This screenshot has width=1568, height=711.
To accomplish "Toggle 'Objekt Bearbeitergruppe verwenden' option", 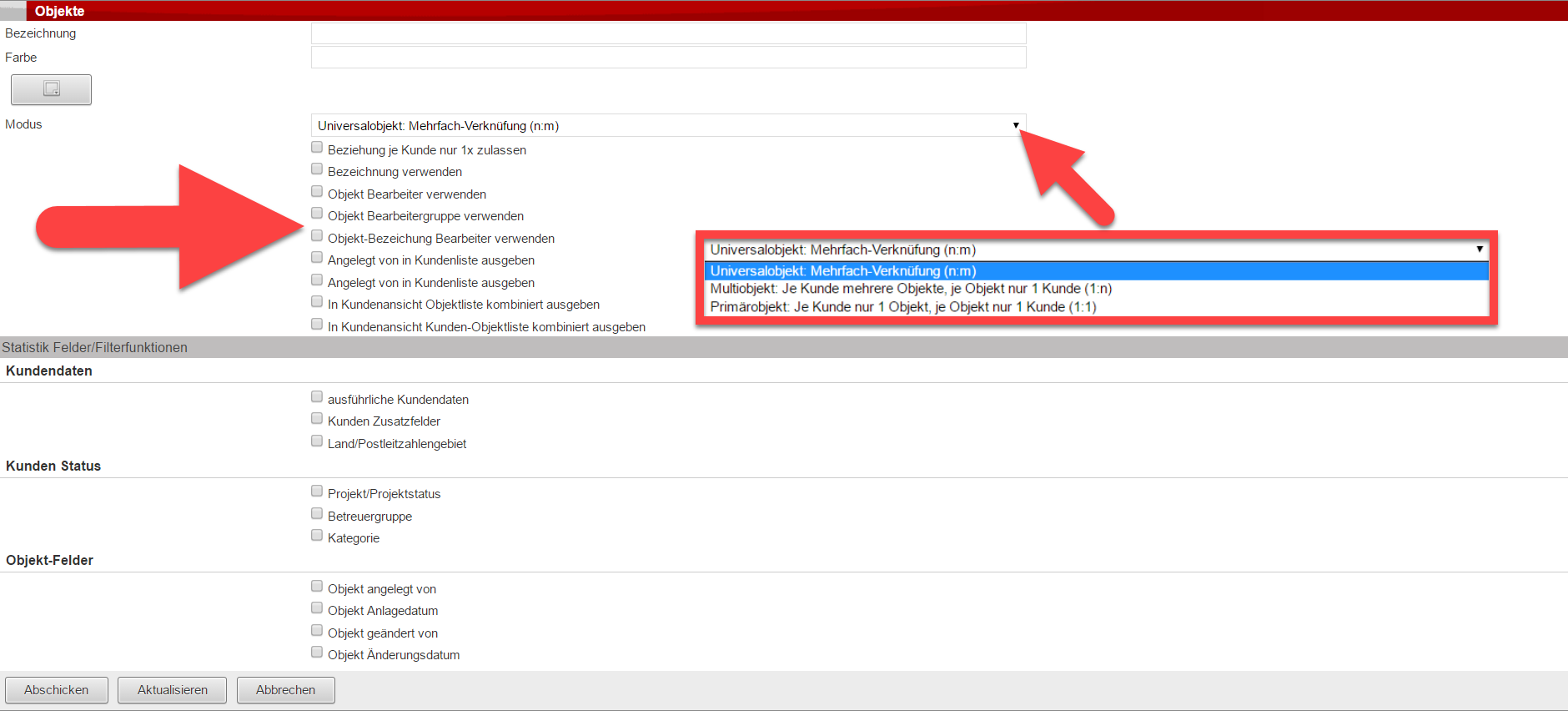I will [x=317, y=214].
